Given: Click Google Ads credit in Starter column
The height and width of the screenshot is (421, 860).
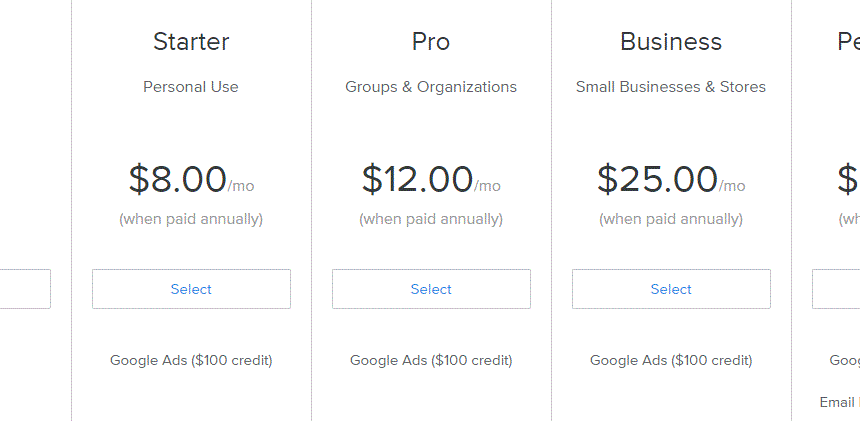Looking at the screenshot, I should pyautogui.click(x=191, y=361).
